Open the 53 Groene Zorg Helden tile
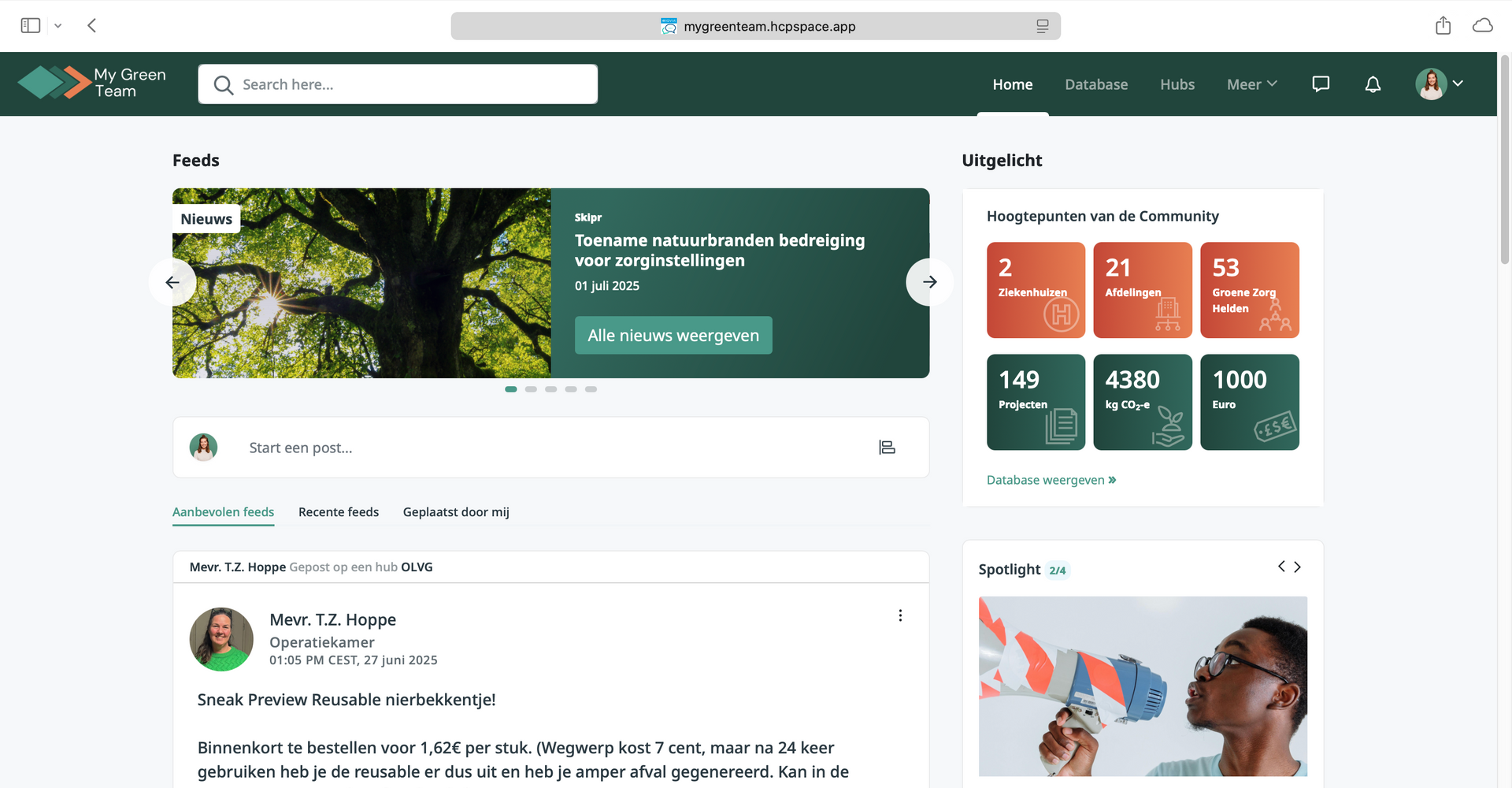This screenshot has height=788, width=1512. (1250, 290)
